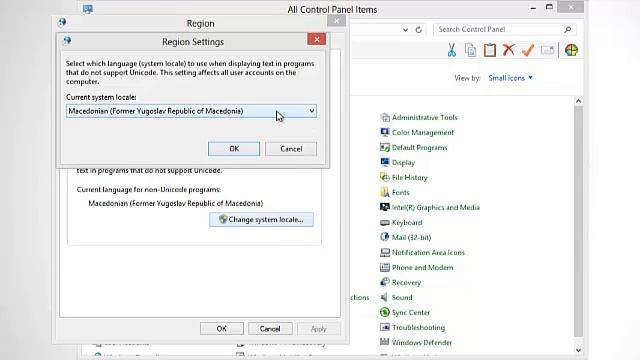Screen dimensions: 640x360
Task: Maximize the All Control Panel Items window
Action: coord(549,7)
